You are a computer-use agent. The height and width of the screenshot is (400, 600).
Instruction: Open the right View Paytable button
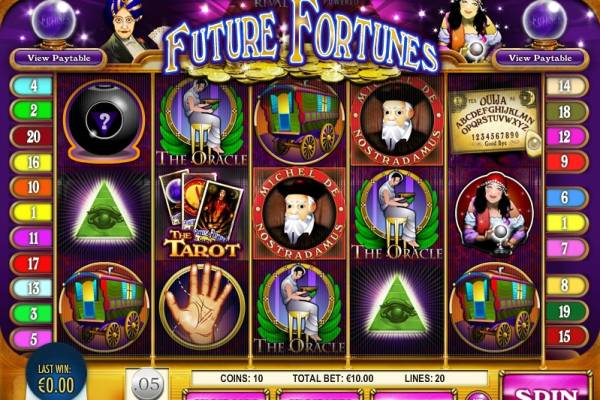click(540, 58)
